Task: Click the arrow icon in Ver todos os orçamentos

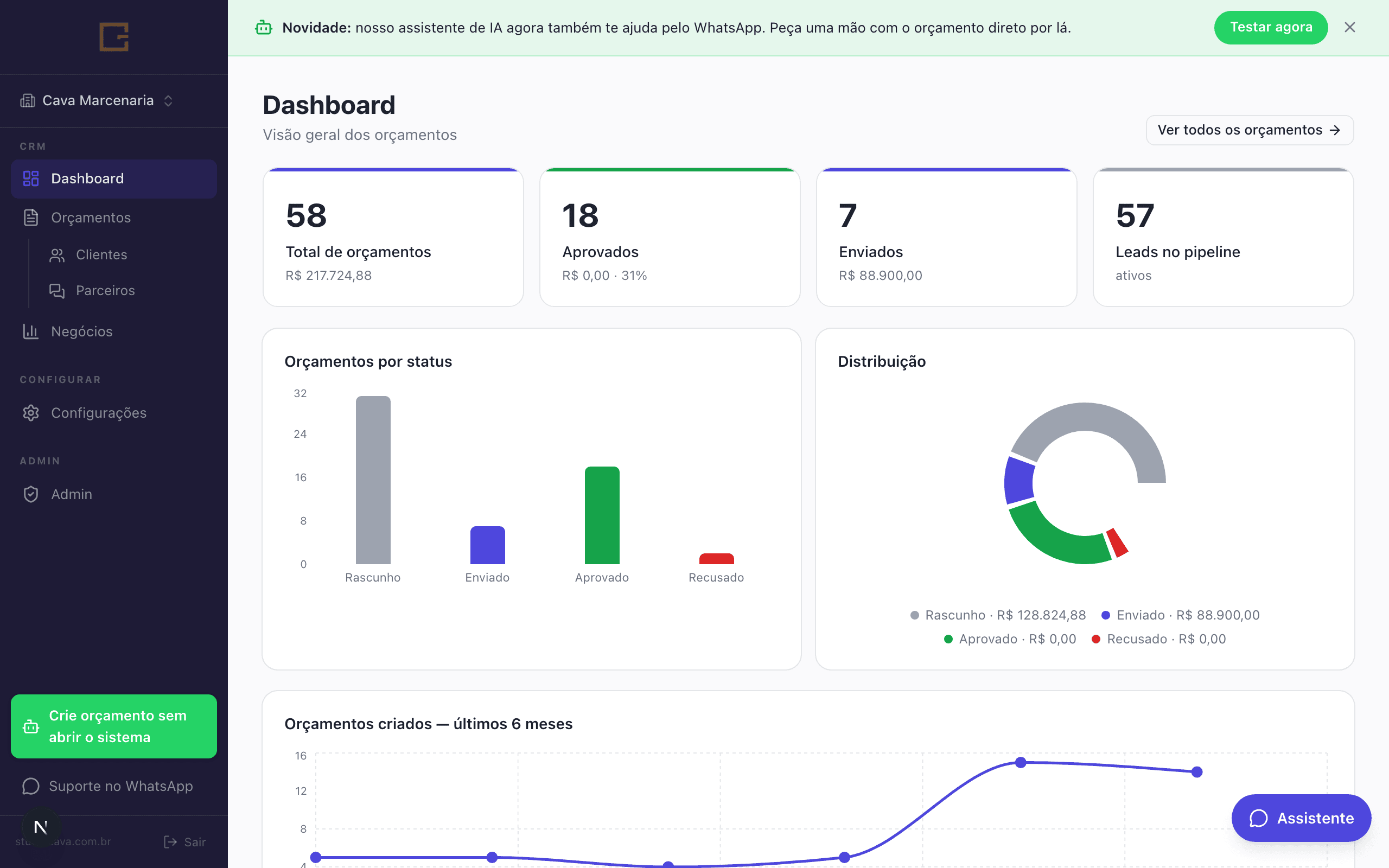Action: point(1335,130)
